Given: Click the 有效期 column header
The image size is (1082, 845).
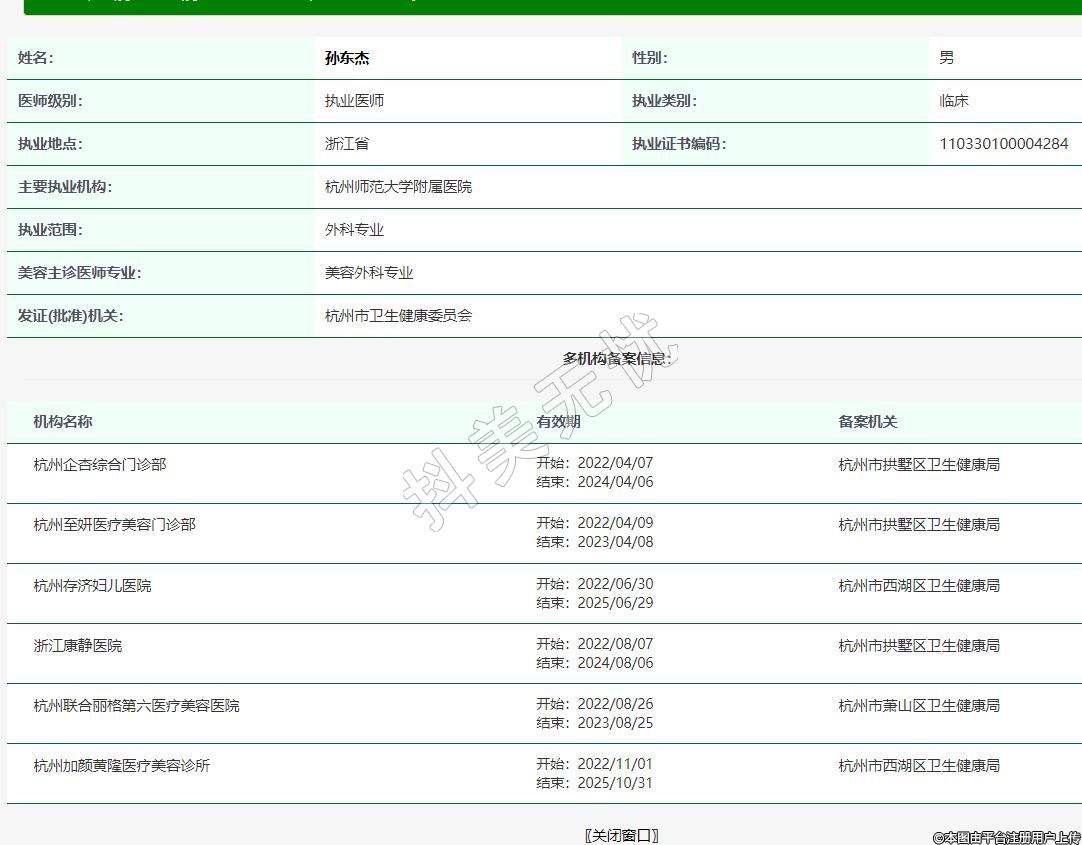Looking at the screenshot, I should [558, 422].
